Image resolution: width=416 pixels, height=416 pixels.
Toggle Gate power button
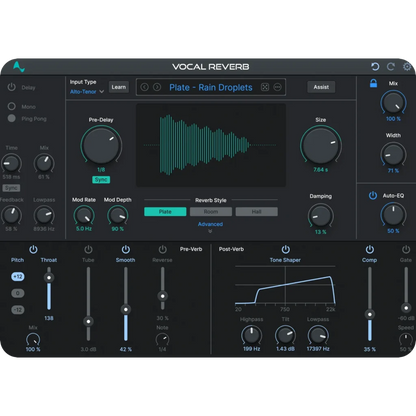[x=406, y=249]
